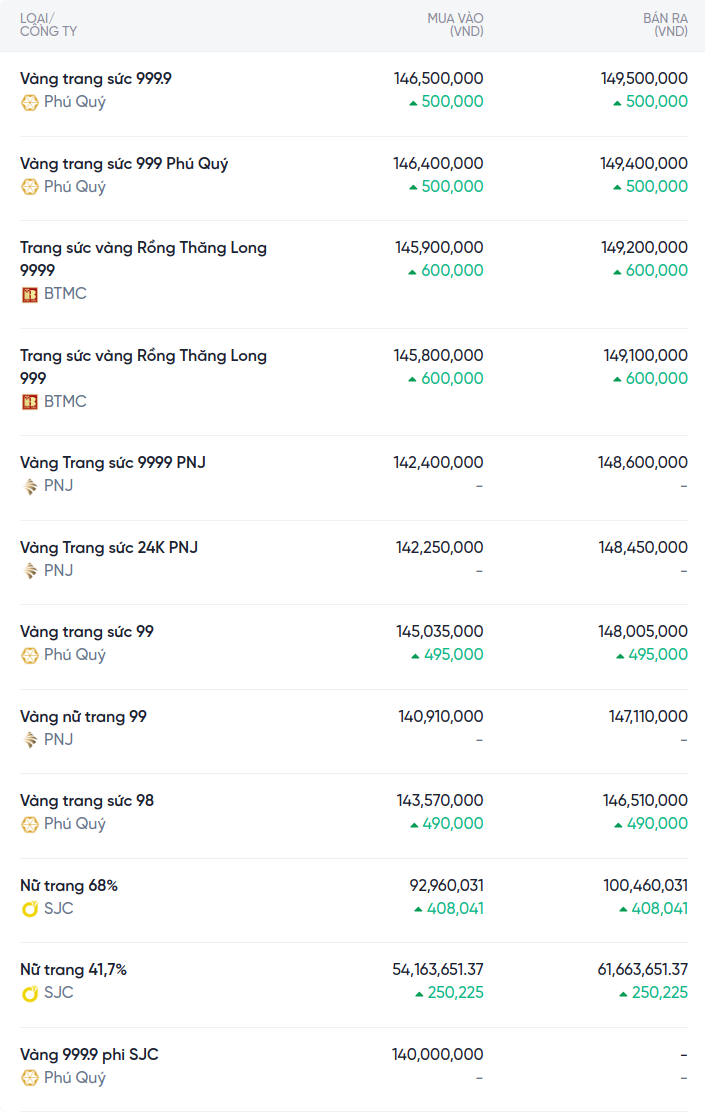Click Phú Quý logo under Vàng 999.9 phi SJC
Image resolution: width=705 pixels, height=1112 pixels.
[x=30, y=1078]
